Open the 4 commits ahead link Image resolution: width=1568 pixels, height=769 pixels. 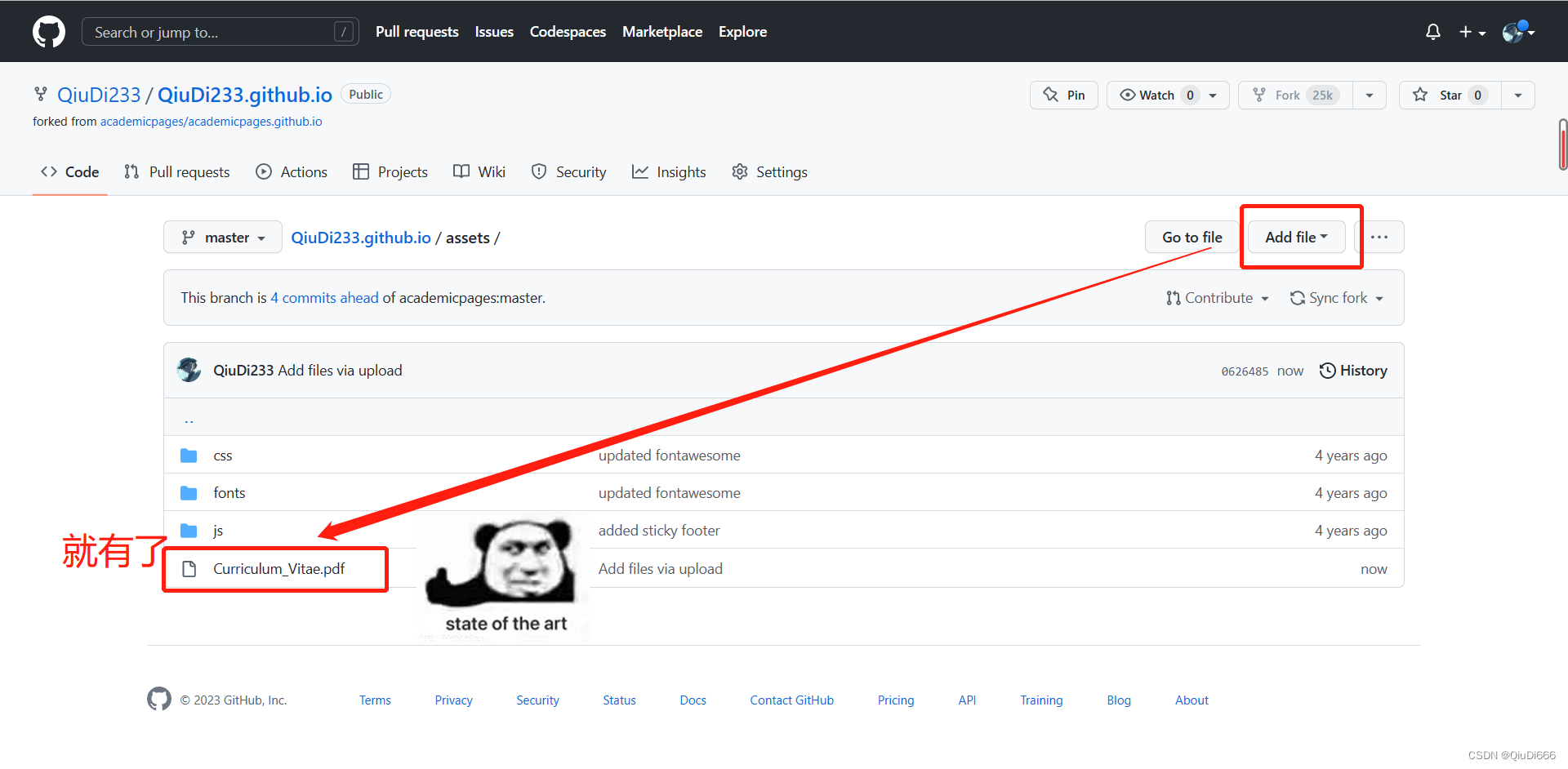click(325, 298)
